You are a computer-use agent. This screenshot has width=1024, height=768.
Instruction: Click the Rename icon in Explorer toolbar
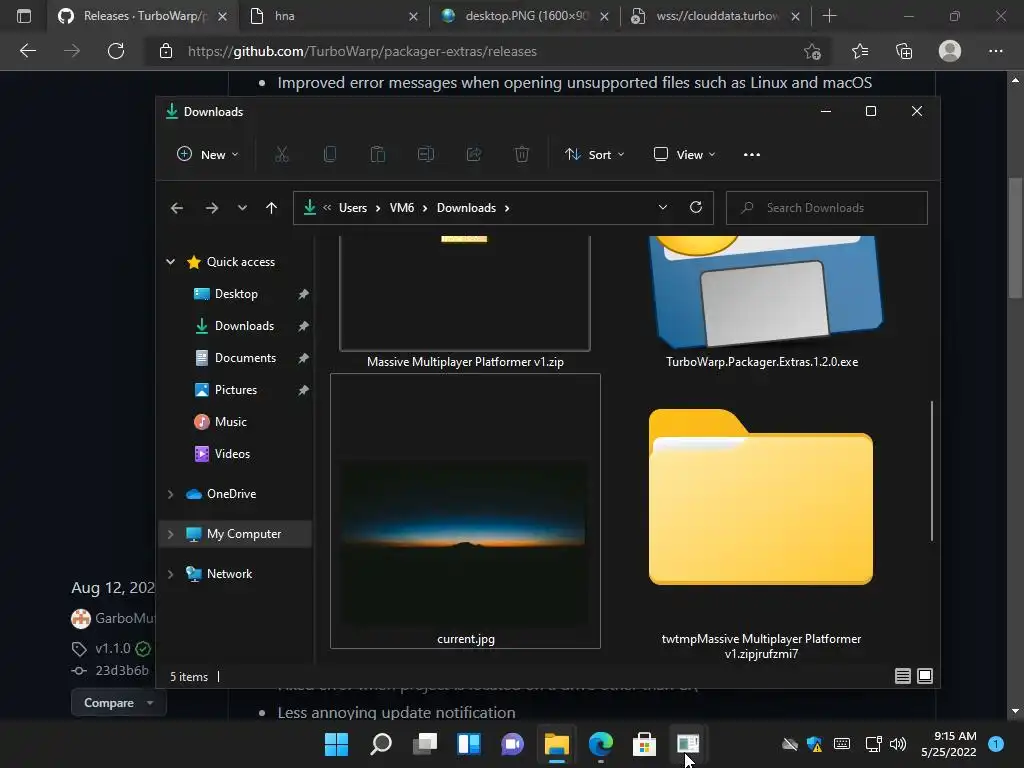(x=426, y=155)
